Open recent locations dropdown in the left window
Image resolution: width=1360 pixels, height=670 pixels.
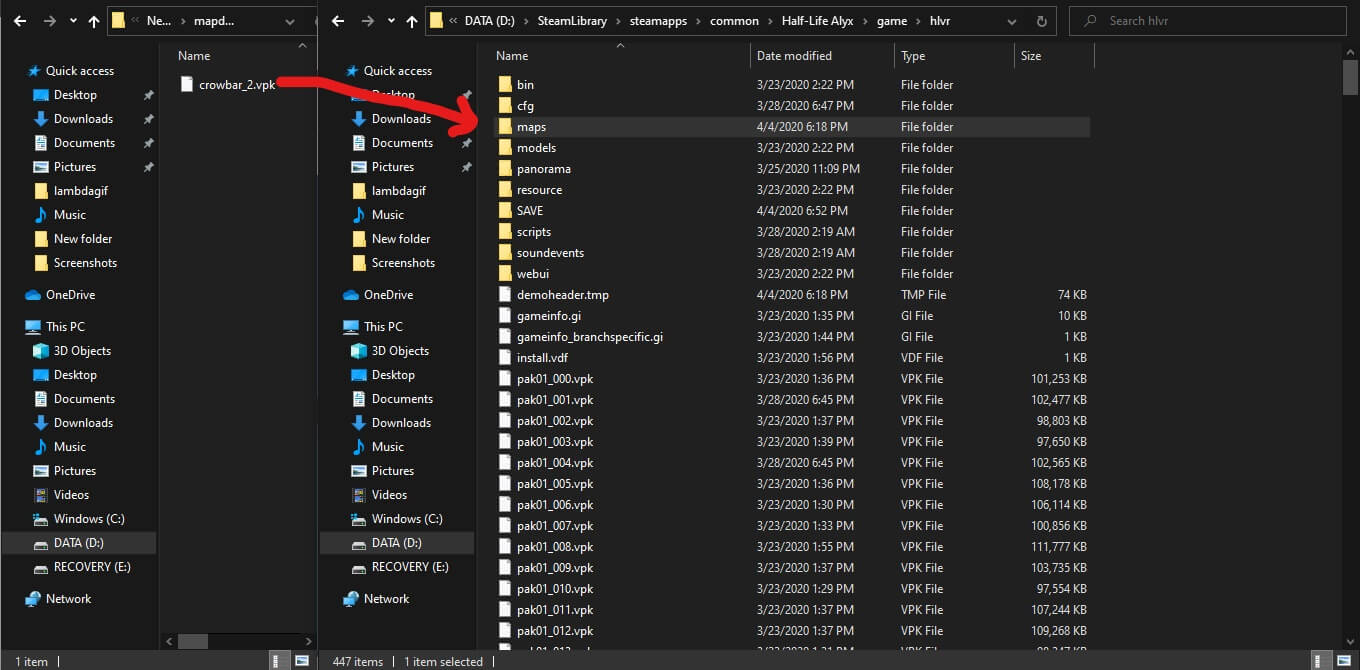[x=73, y=21]
